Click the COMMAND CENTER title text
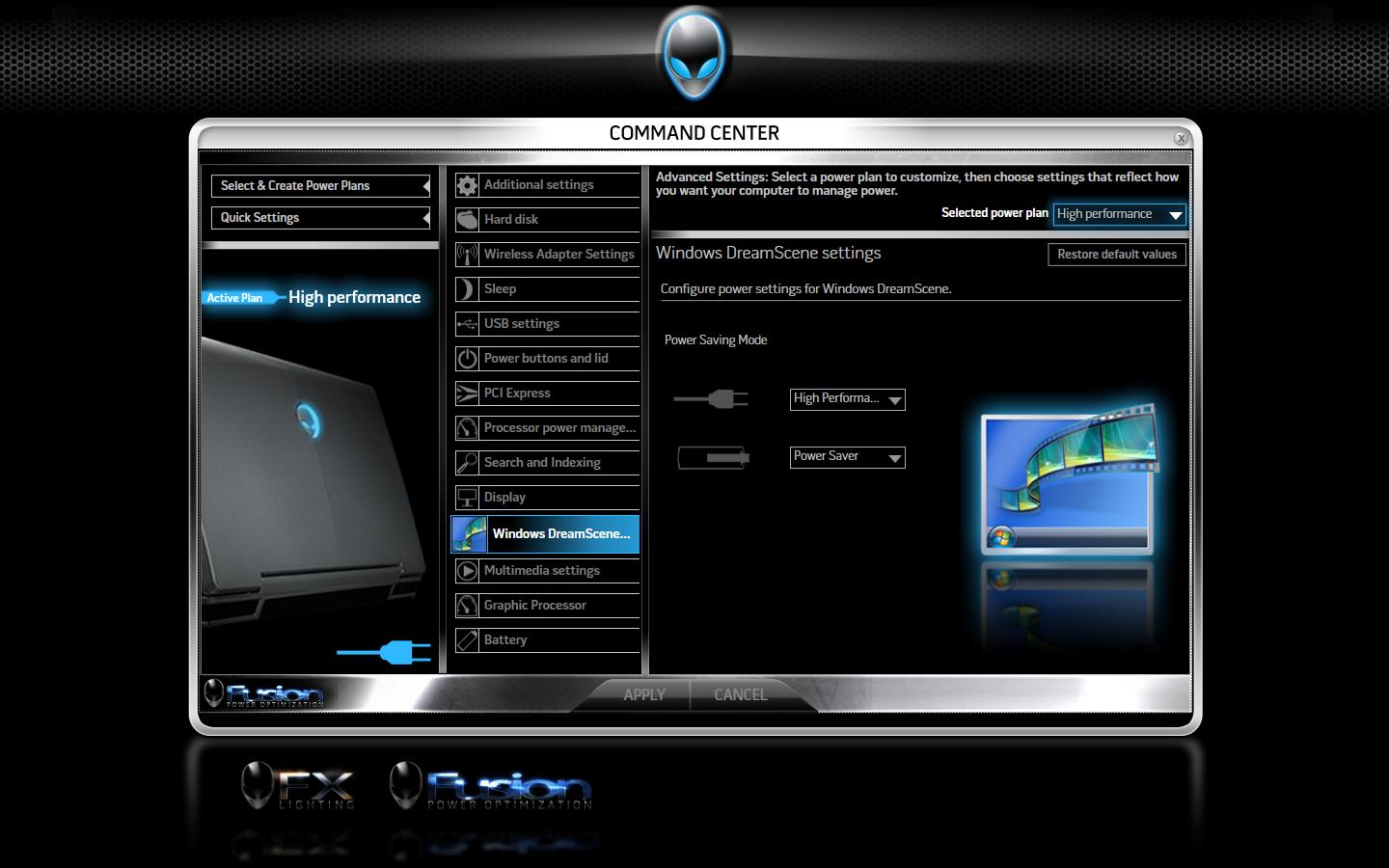Viewport: 1389px width, 868px height. 694,133
